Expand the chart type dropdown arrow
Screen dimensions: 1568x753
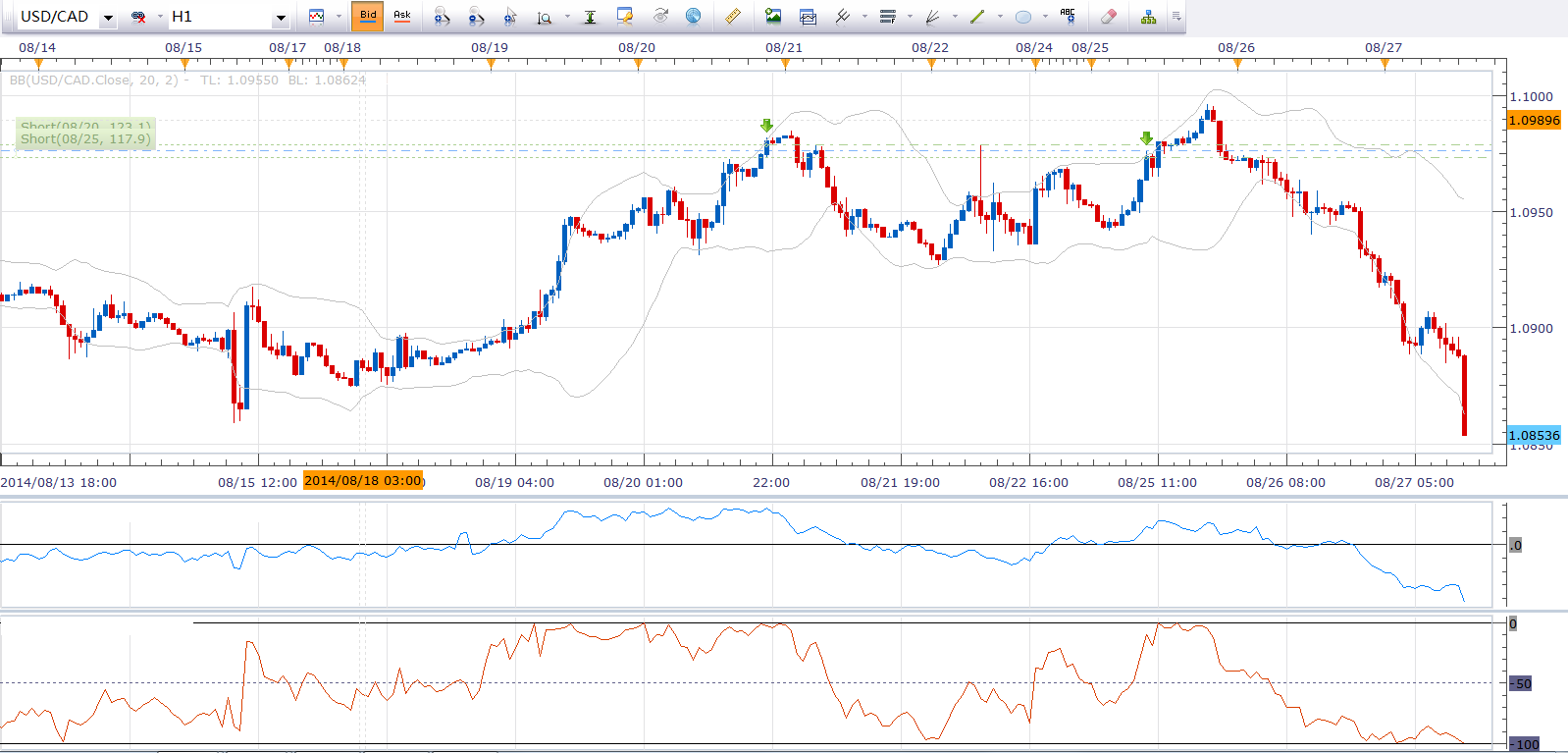click(x=339, y=17)
